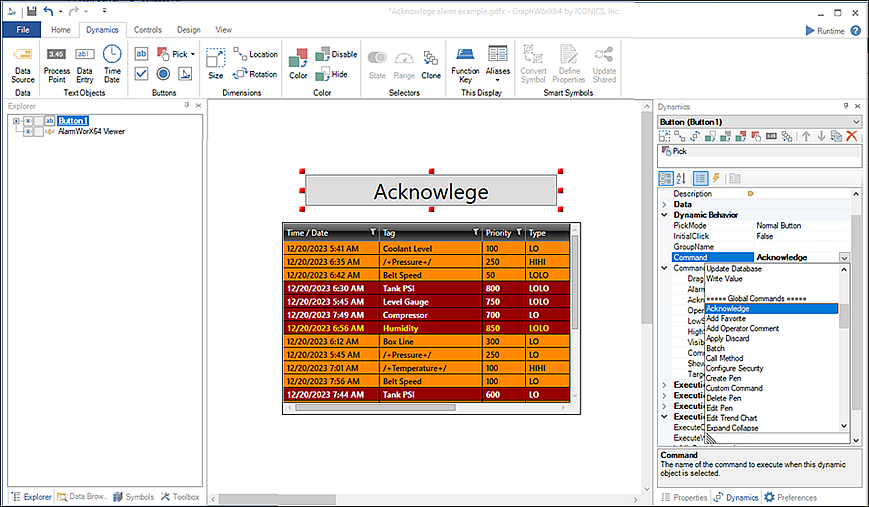Click the Acknowlege button on canvas
The height and width of the screenshot is (507, 869).
coord(431,191)
